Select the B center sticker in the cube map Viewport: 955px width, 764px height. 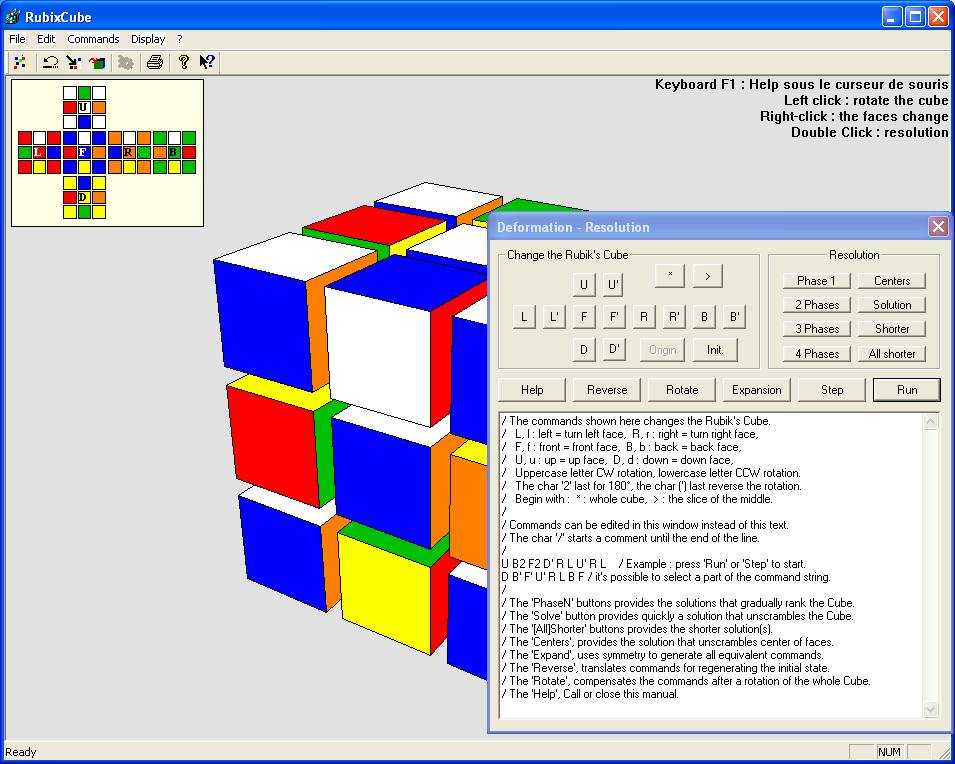174,152
